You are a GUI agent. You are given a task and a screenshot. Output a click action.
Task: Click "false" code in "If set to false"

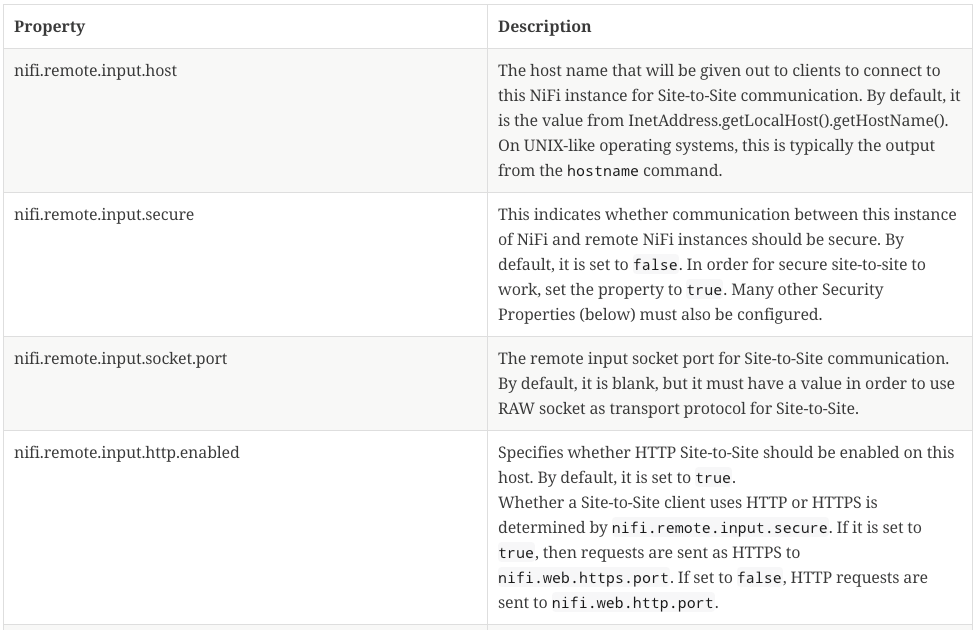757,578
